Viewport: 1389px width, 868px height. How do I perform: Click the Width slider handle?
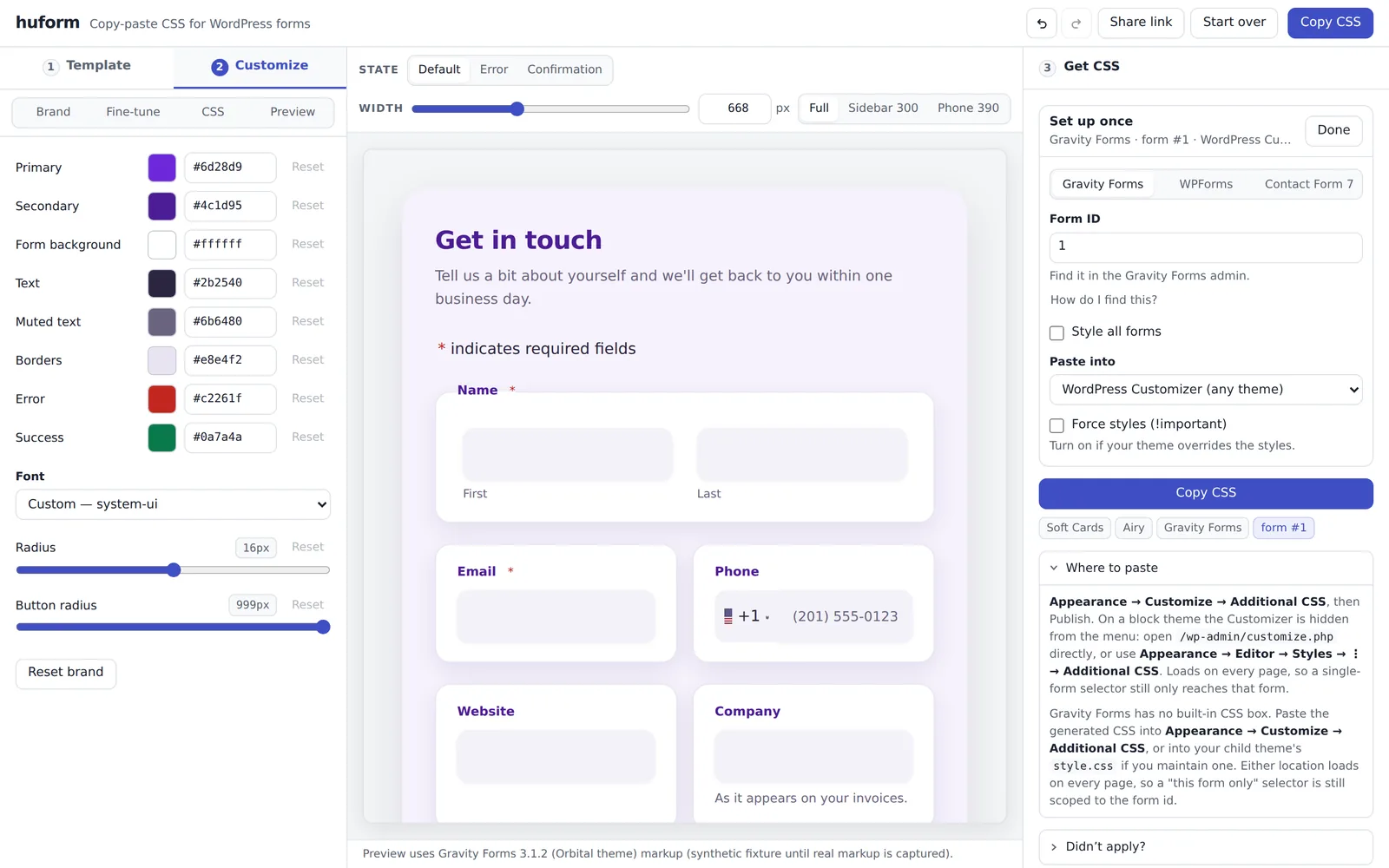click(517, 109)
